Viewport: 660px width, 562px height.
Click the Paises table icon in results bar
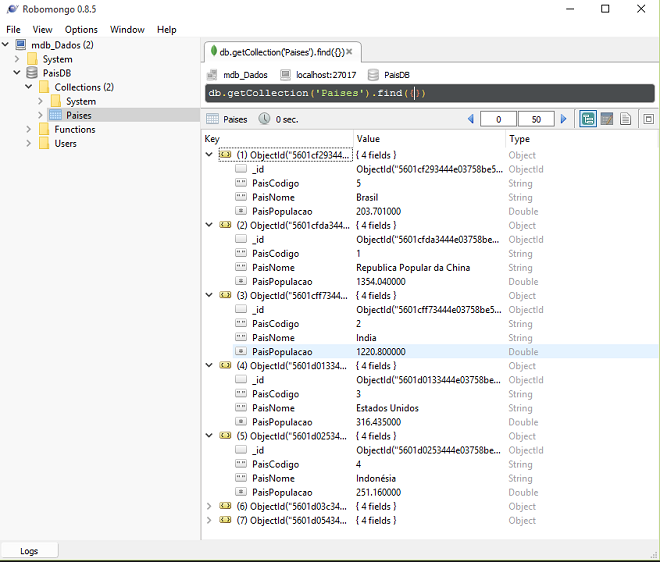pyautogui.click(x=212, y=119)
